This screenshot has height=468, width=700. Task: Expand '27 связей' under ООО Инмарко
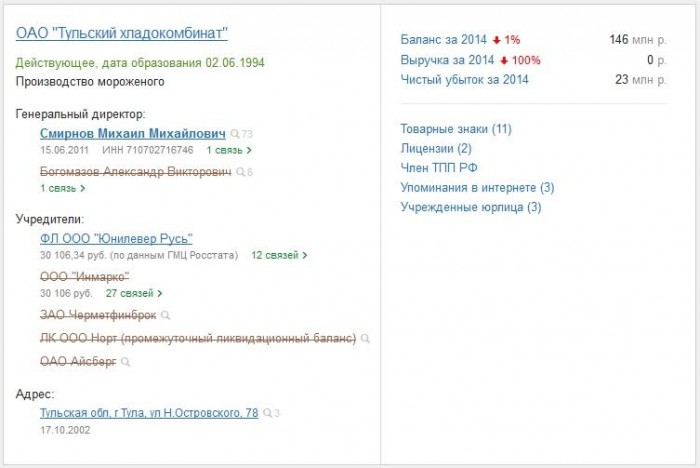point(134,294)
